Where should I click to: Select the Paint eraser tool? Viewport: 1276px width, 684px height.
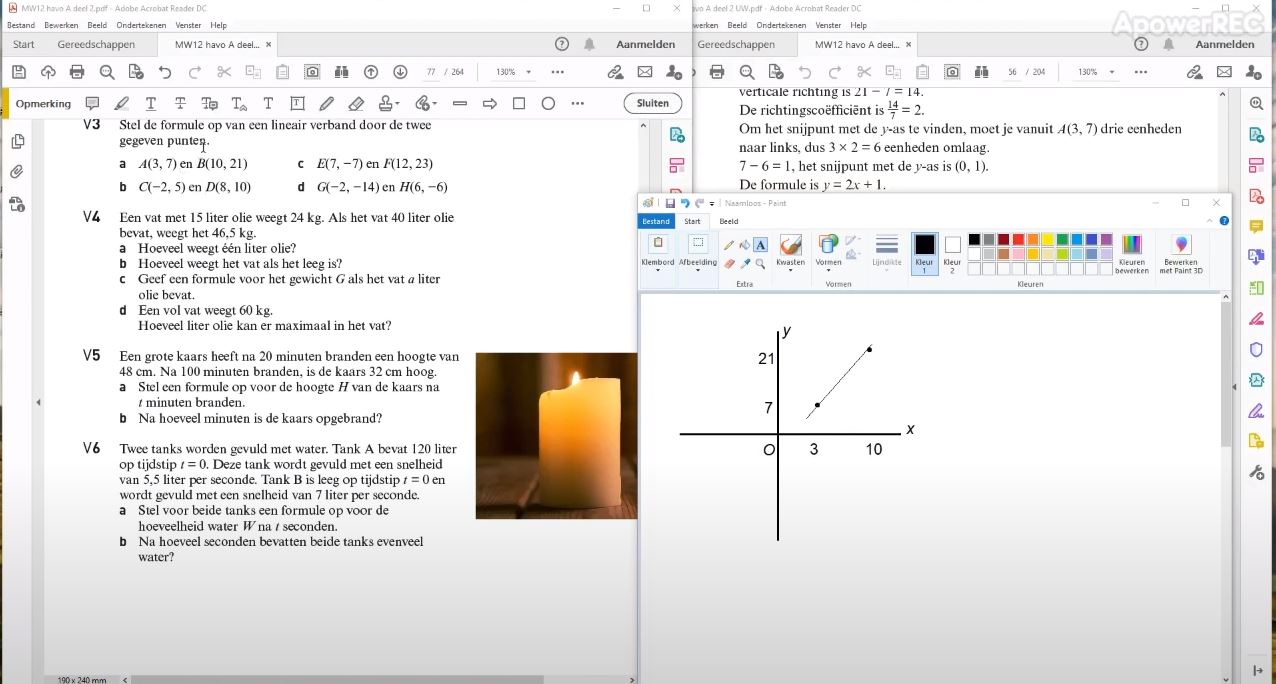pyautogui.click(x=729, y=264)
